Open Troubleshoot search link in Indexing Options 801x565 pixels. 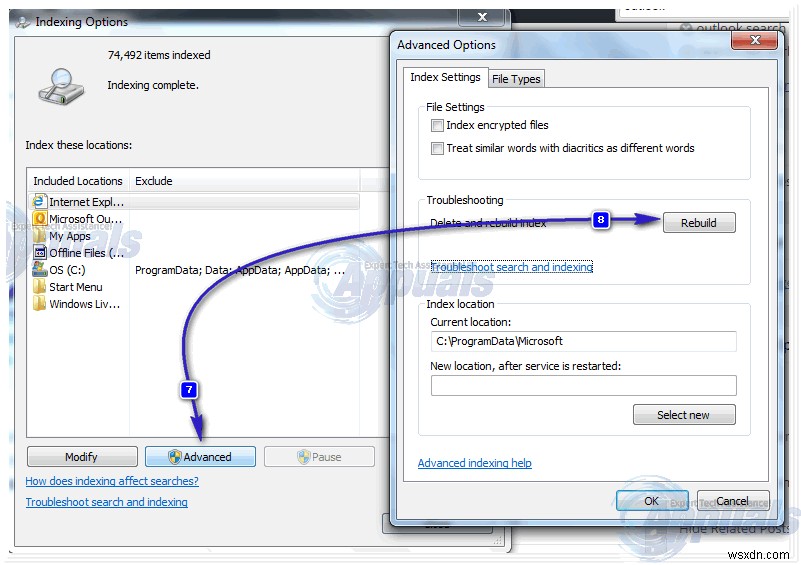(107, 502)
